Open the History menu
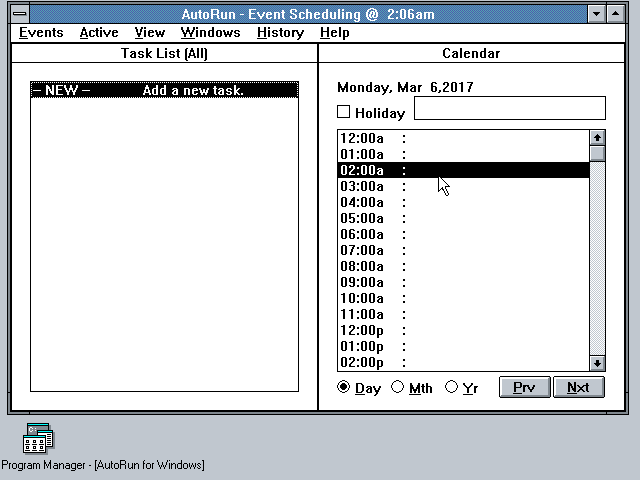The image size is (640, 480). tap(280, 33)
